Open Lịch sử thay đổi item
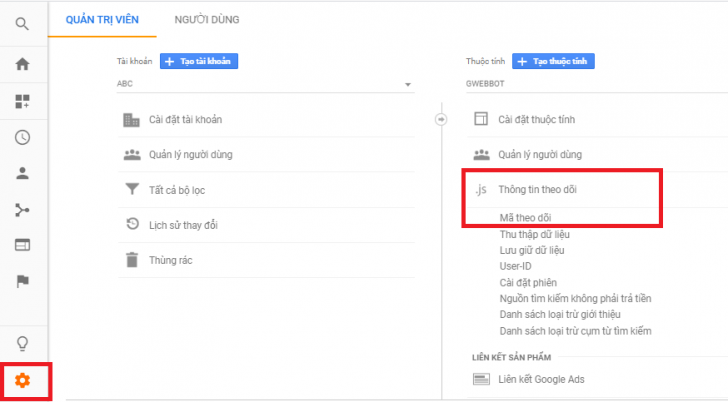The width and height of the screenshot is (728, 402). (266, 225)
